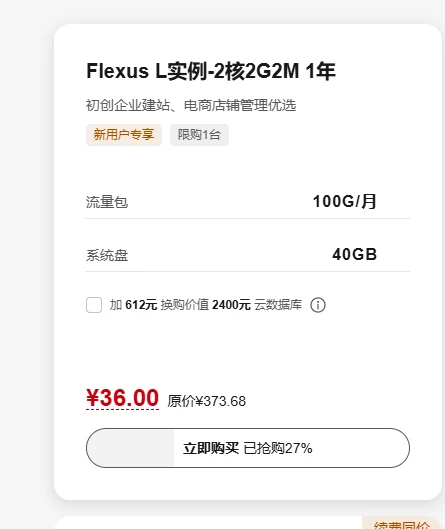
Task: Tick the 加612元换购 checkbox
Action: [x=94, y=305]
